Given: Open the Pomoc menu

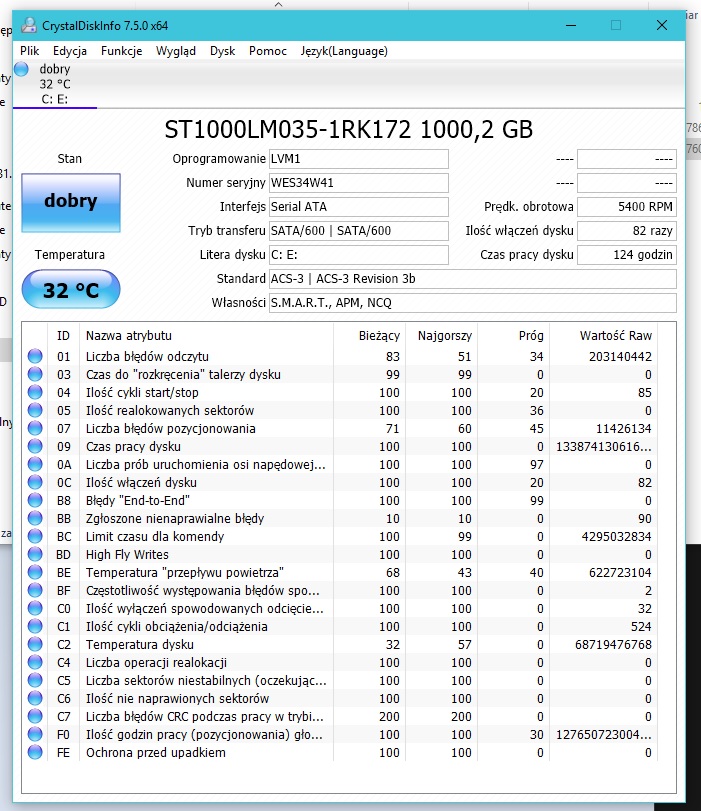Looking at the screenshot, I should [267, 51].
